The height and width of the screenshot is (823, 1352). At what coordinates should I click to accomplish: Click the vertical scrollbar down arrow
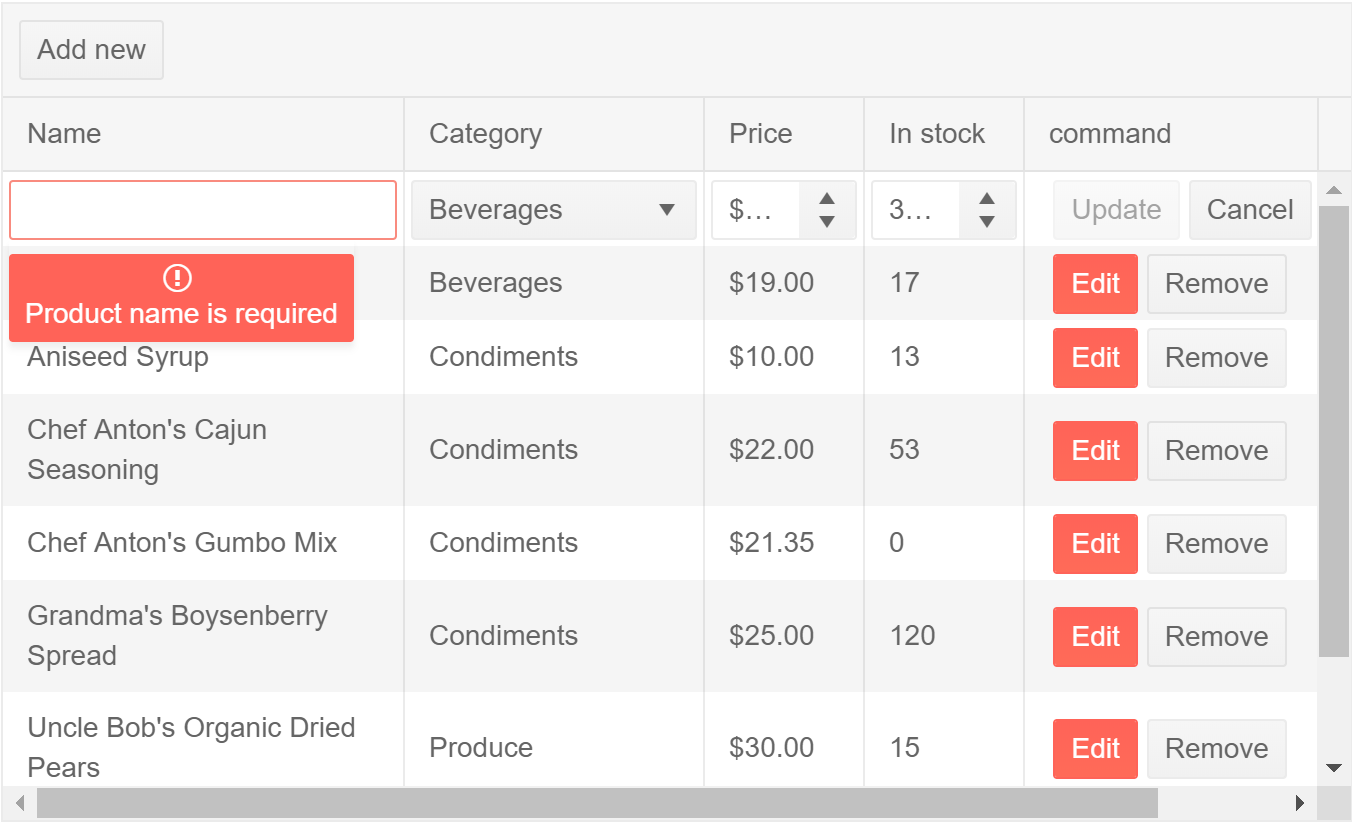coord(1334,768)
